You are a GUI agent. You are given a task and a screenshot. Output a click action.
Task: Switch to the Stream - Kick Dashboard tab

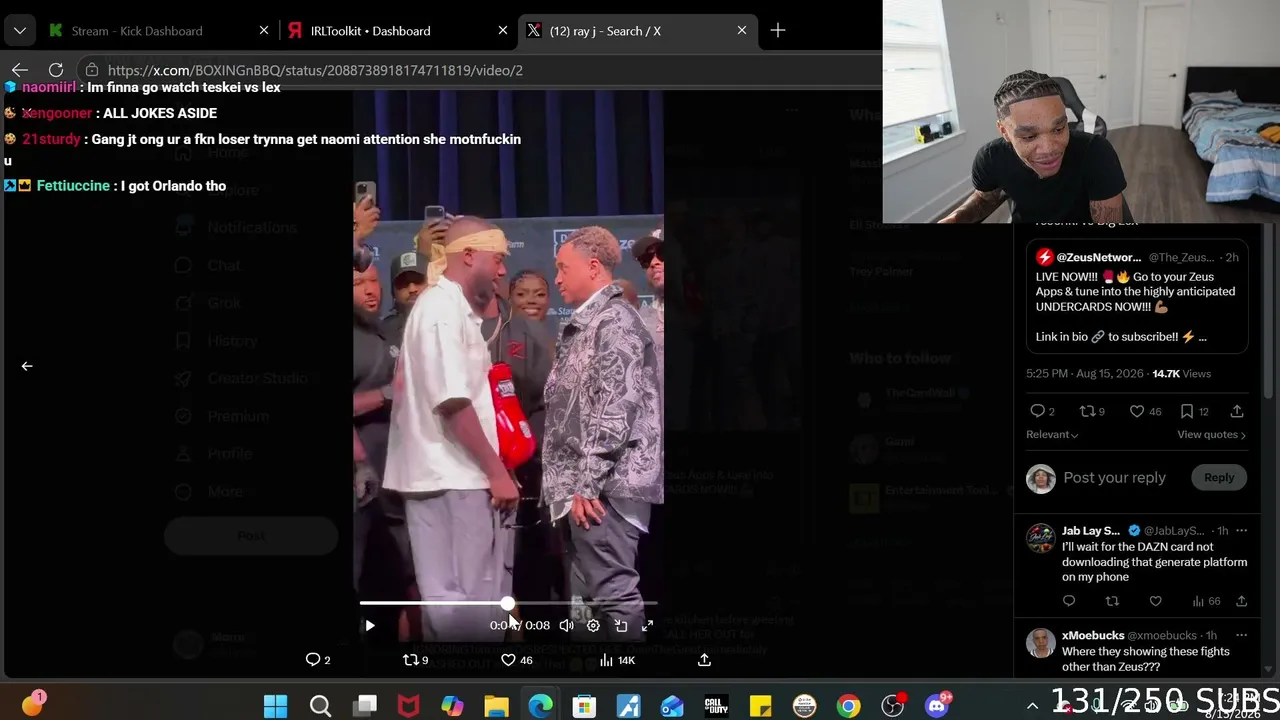[136, 31]
